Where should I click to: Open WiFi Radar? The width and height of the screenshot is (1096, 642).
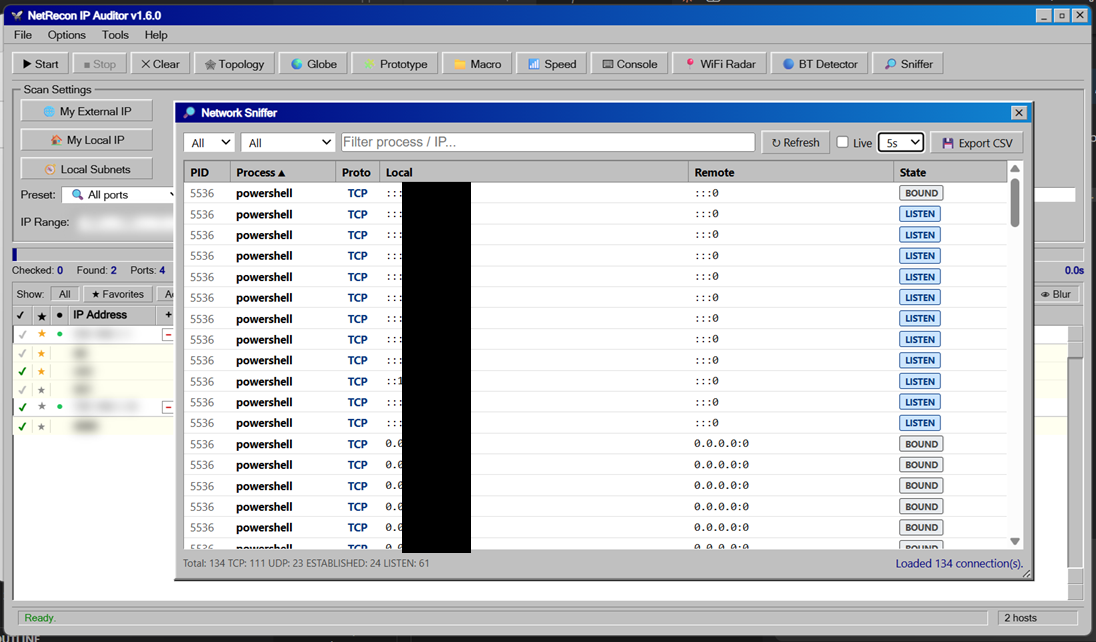(x=720, y=64)
